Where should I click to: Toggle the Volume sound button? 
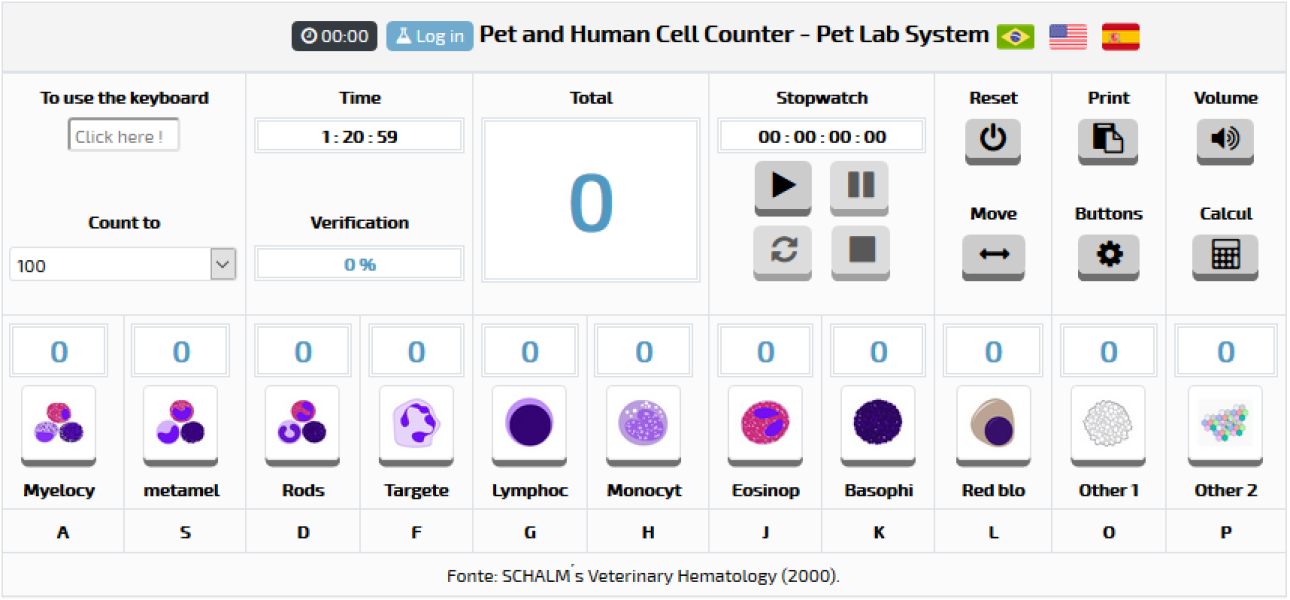coord(1225,139)
